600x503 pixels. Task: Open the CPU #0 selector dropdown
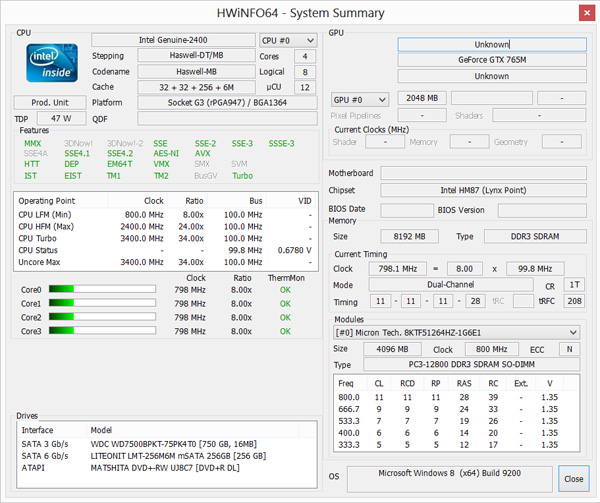point(288,40)
